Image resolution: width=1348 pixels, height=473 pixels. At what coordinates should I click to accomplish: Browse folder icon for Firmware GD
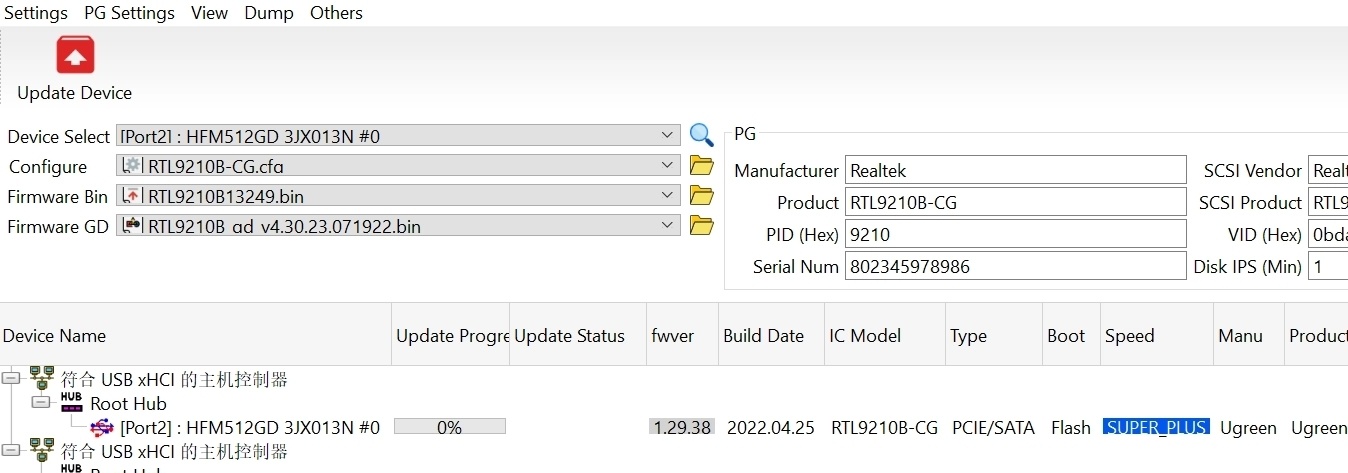pyautogui.click(x=702, y=226)
